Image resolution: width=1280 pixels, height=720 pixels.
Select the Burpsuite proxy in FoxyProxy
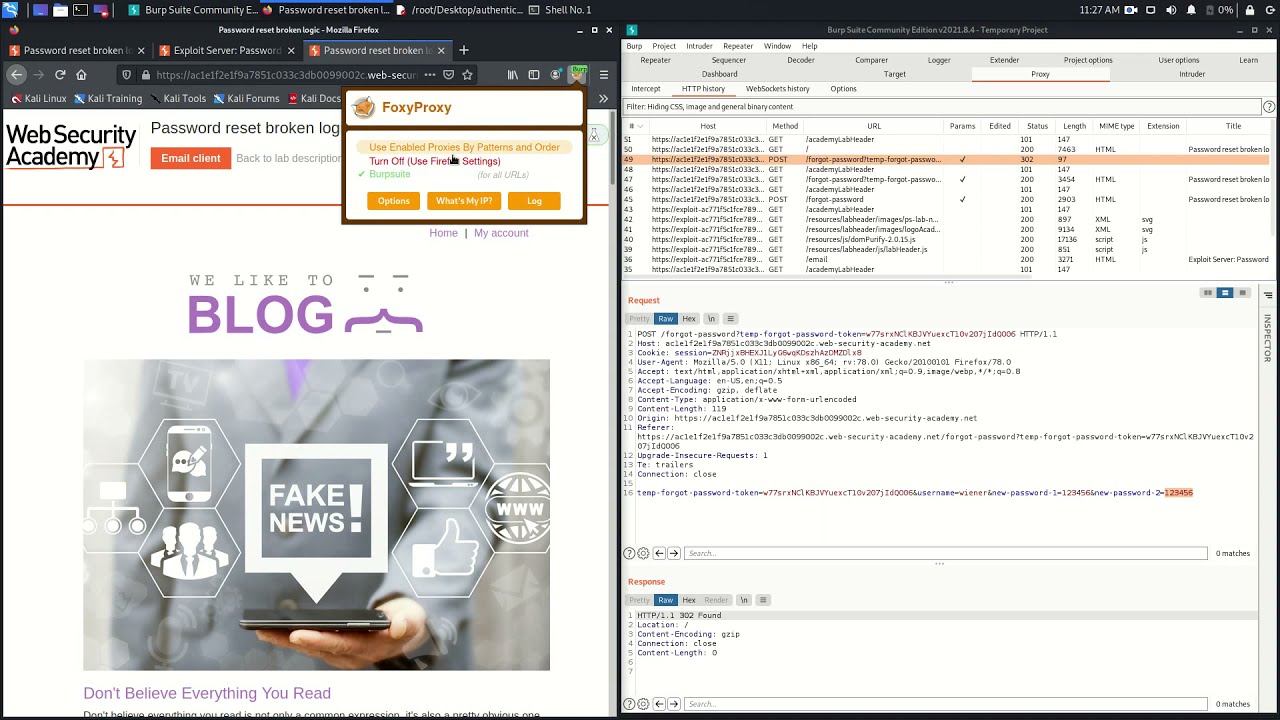click(389, 174)
